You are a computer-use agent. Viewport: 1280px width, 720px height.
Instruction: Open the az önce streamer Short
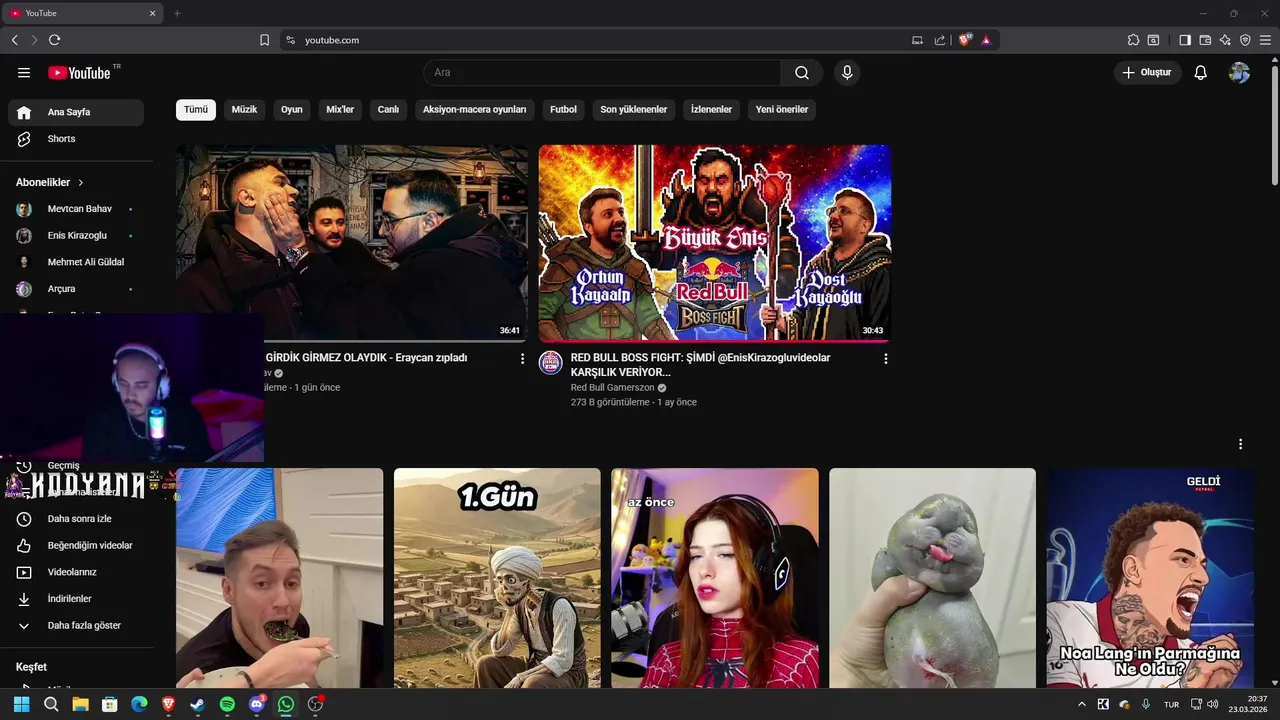tap(715, 578)
